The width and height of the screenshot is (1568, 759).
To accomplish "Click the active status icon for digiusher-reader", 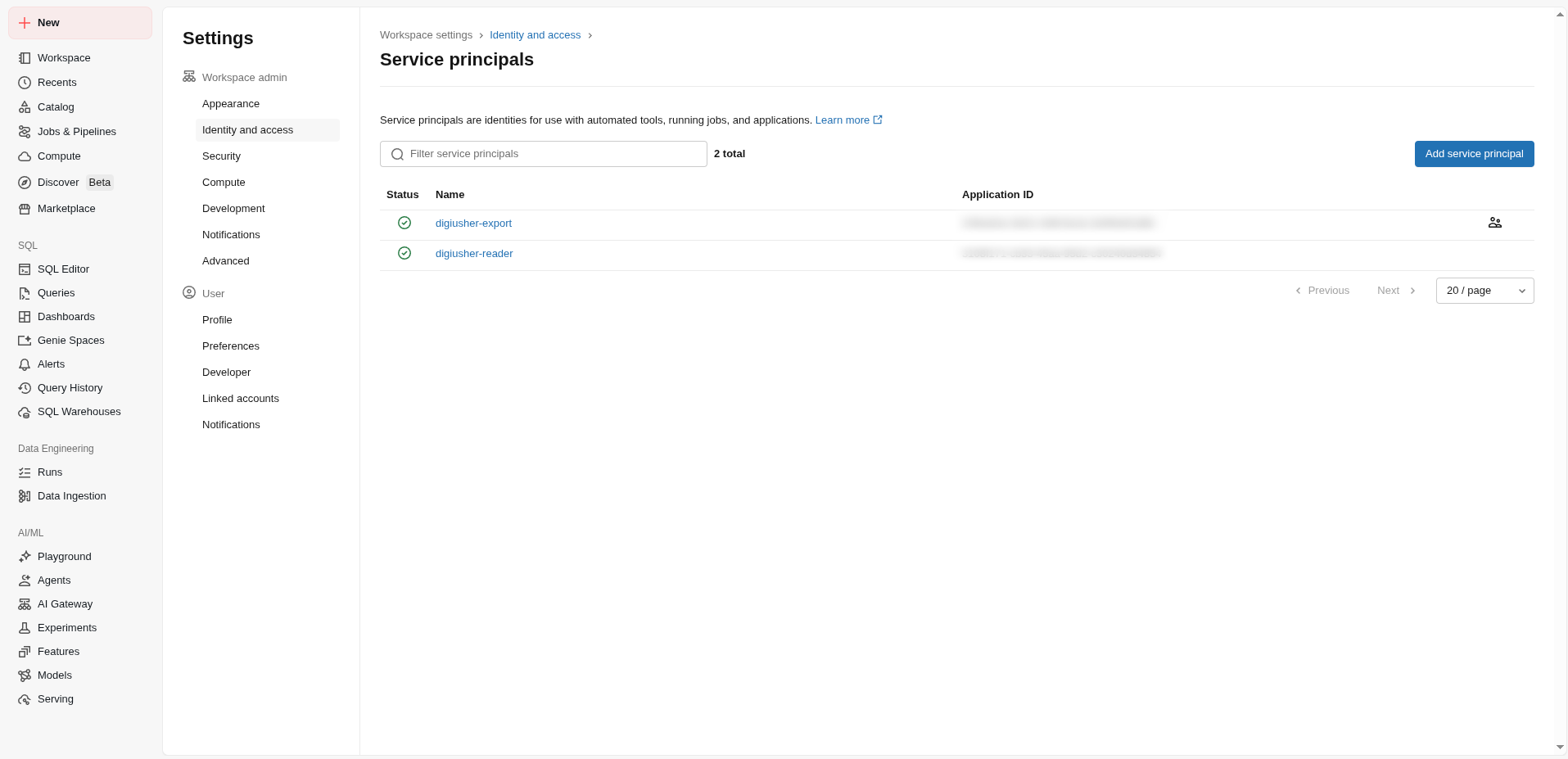I will pyautogui.click(x=404, y=253).
